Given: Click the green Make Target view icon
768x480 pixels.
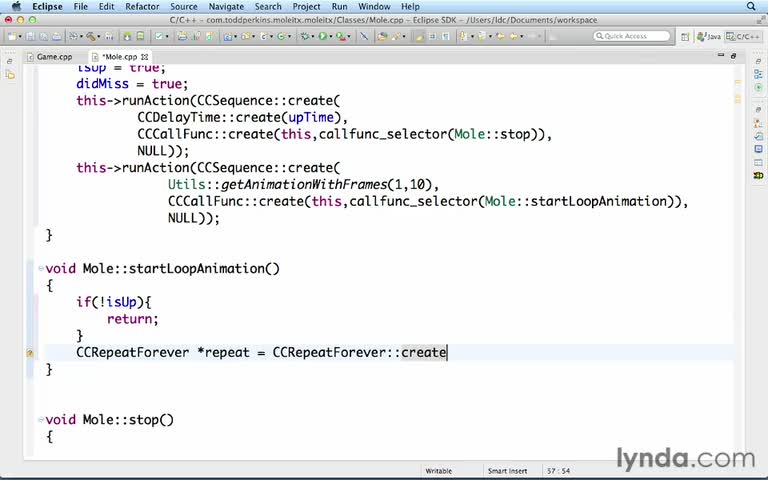Looking at the screenshot, I should click(x=758, y=88).
